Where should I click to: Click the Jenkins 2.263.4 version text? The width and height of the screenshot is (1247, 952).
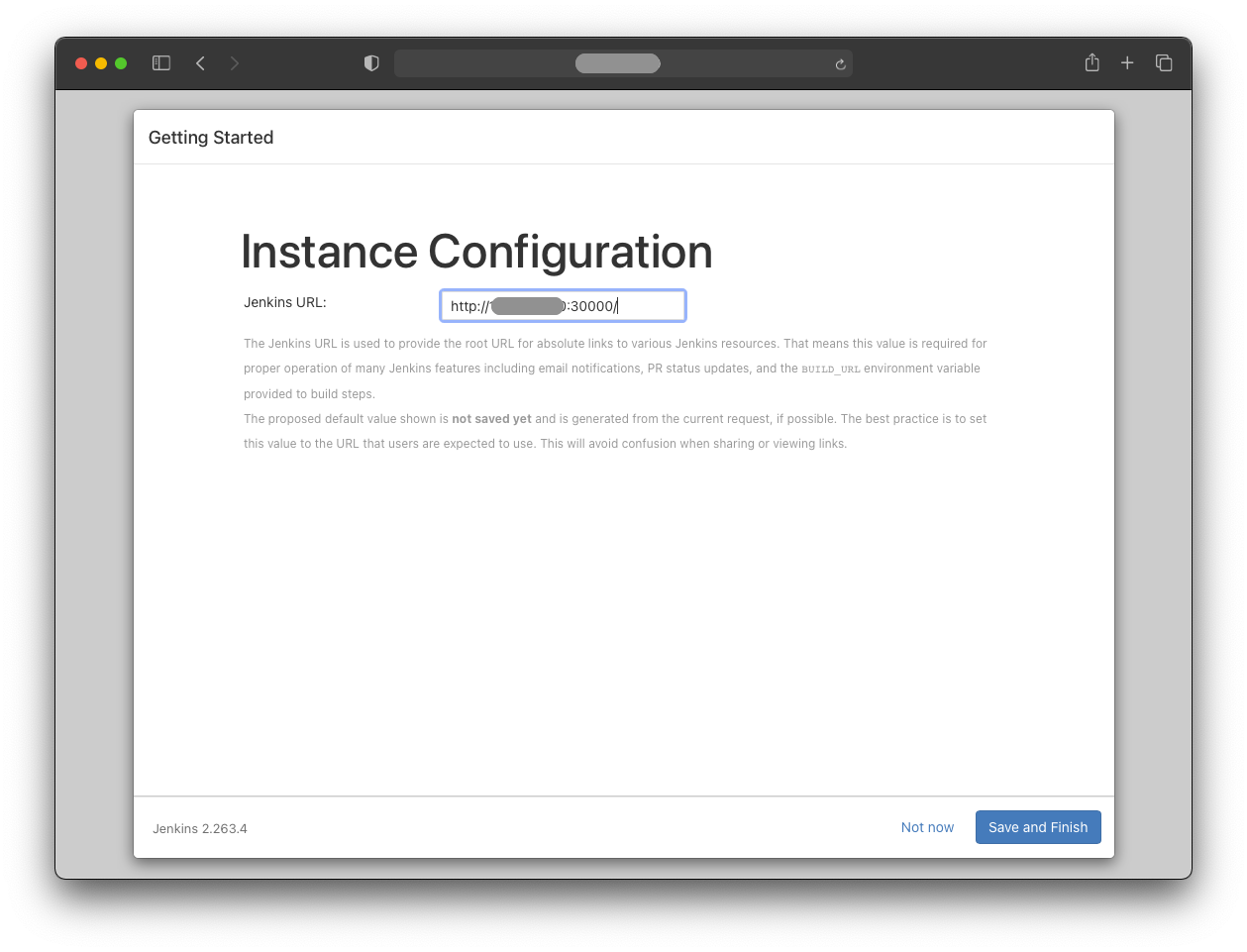[200, 828]
